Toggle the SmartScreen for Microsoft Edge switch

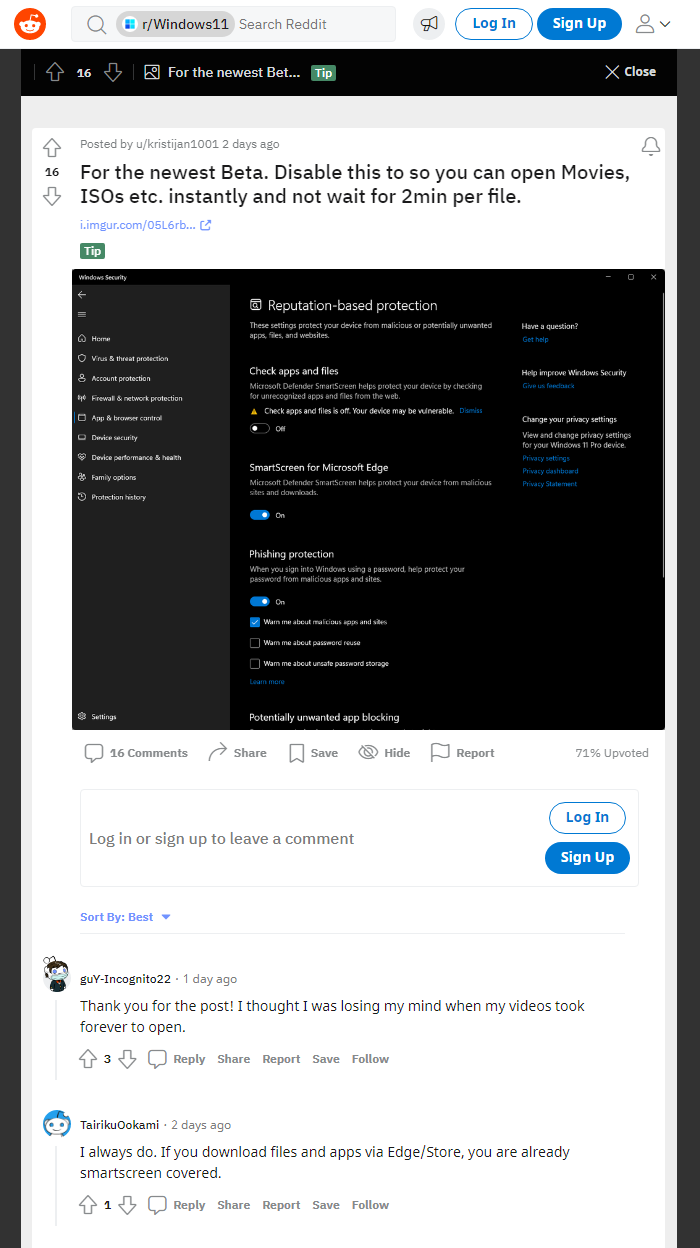pyautogui.click(x=260, y=515)
